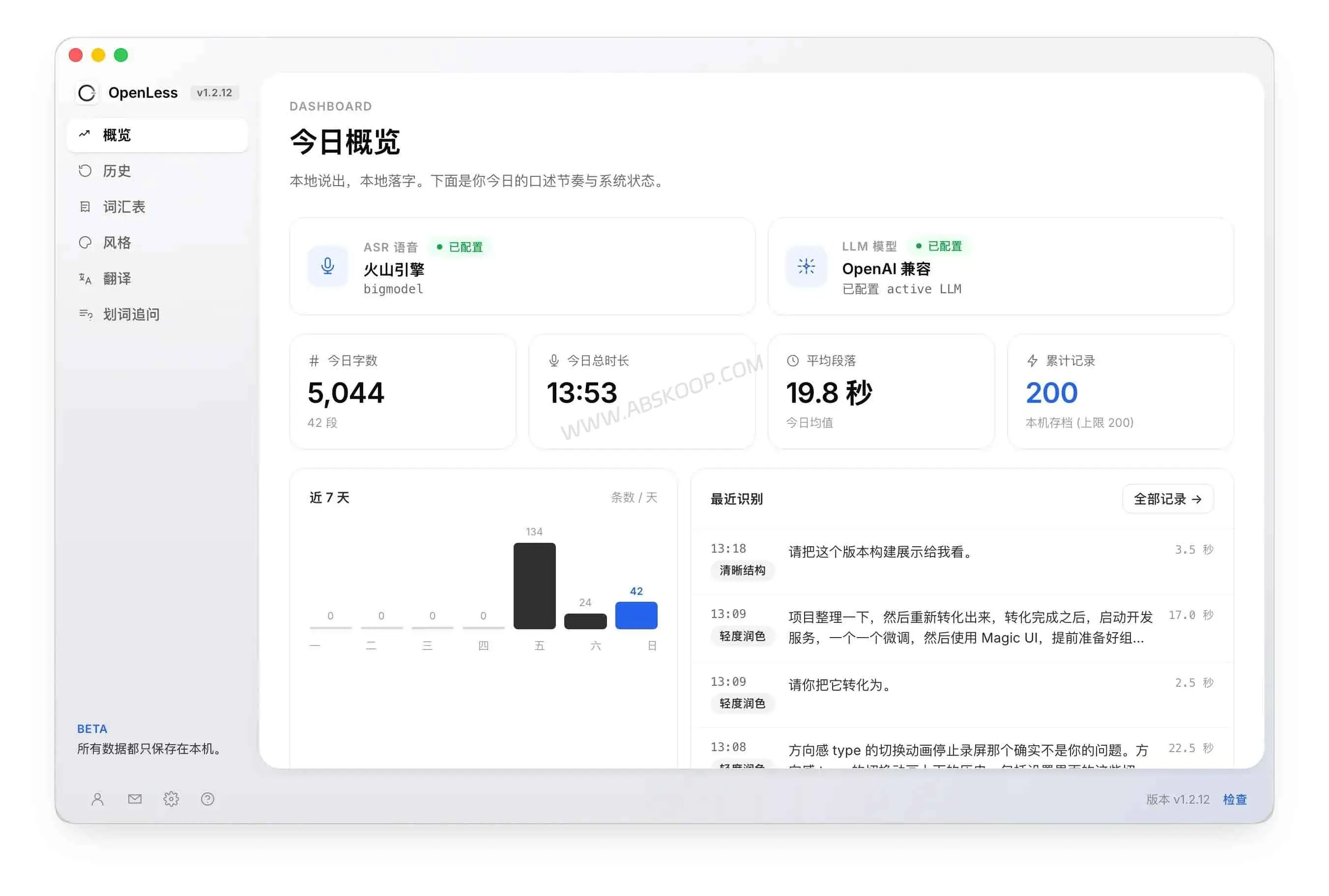This screenshot has width=1329, height=896.
Task: Open the user account icon
Action: point(98,799)
